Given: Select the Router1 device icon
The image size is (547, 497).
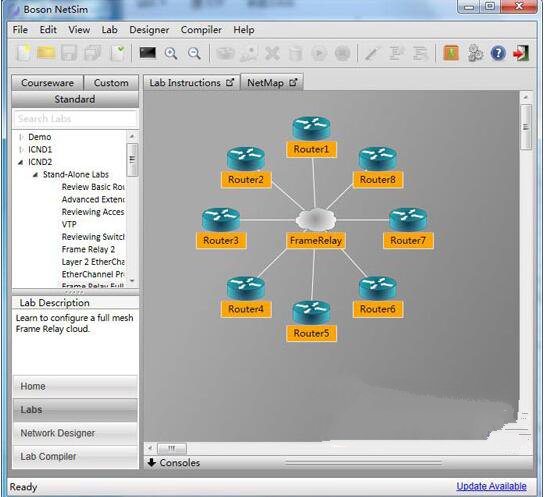Looking at the screenshot, I should click(311, 128).
